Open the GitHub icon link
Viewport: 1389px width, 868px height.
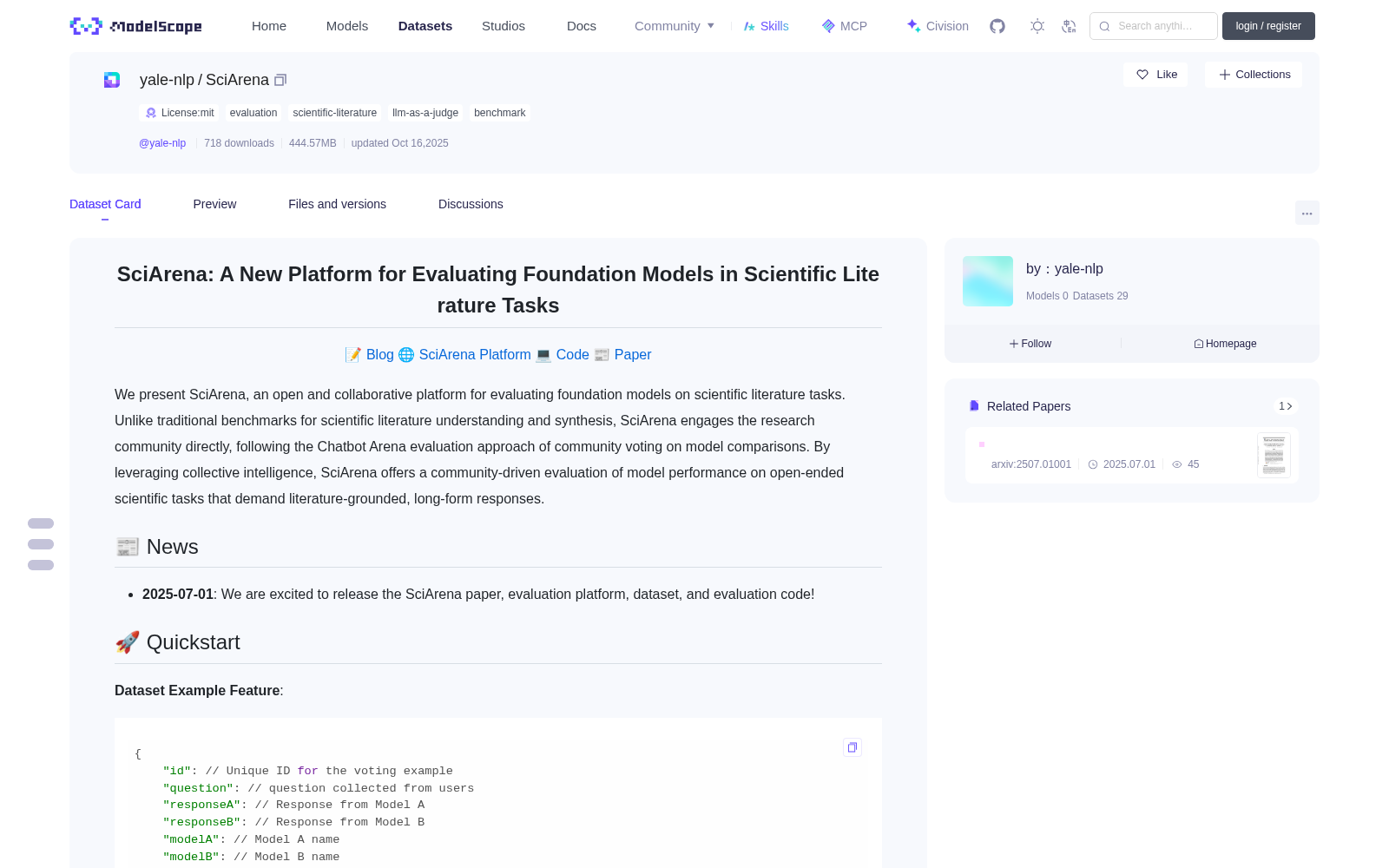(997, 26)
